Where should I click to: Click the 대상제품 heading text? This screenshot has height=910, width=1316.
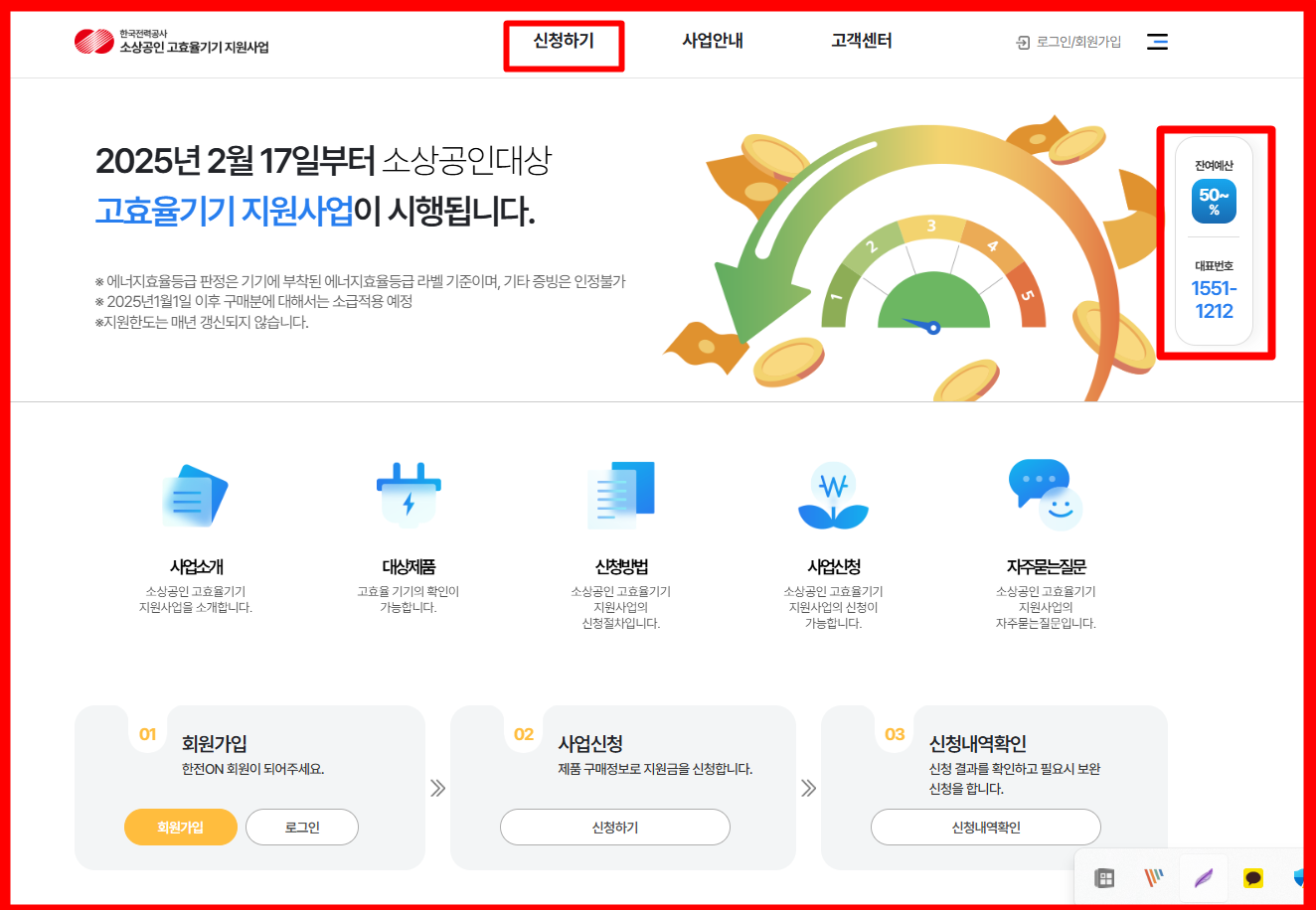[x=409, y=567]
